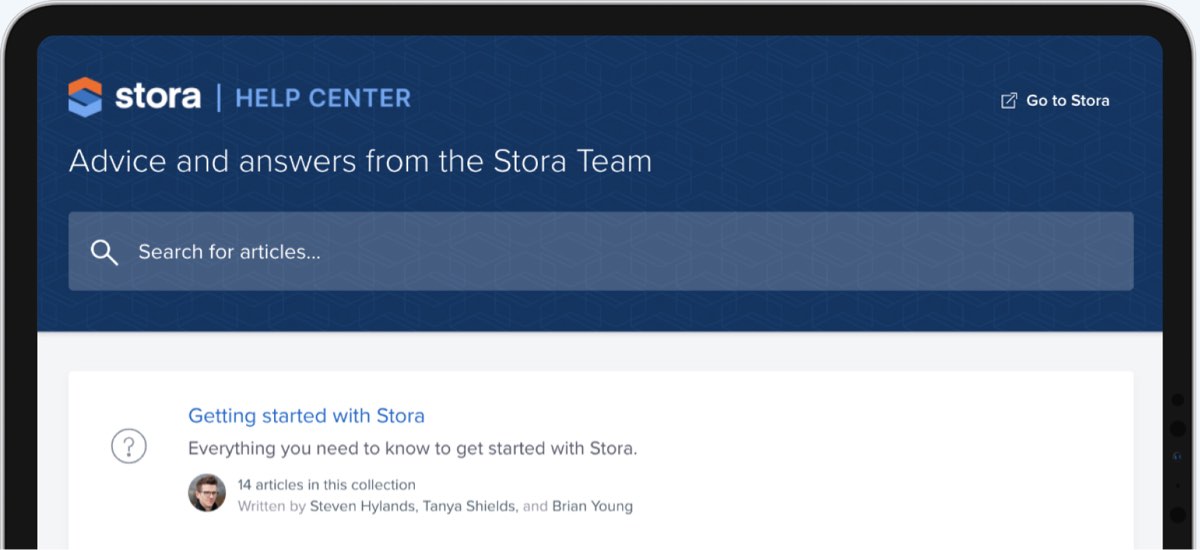This screenshot has width=1200, height=550.
Task: Open the Go to Stora link
Action: 1067,100
